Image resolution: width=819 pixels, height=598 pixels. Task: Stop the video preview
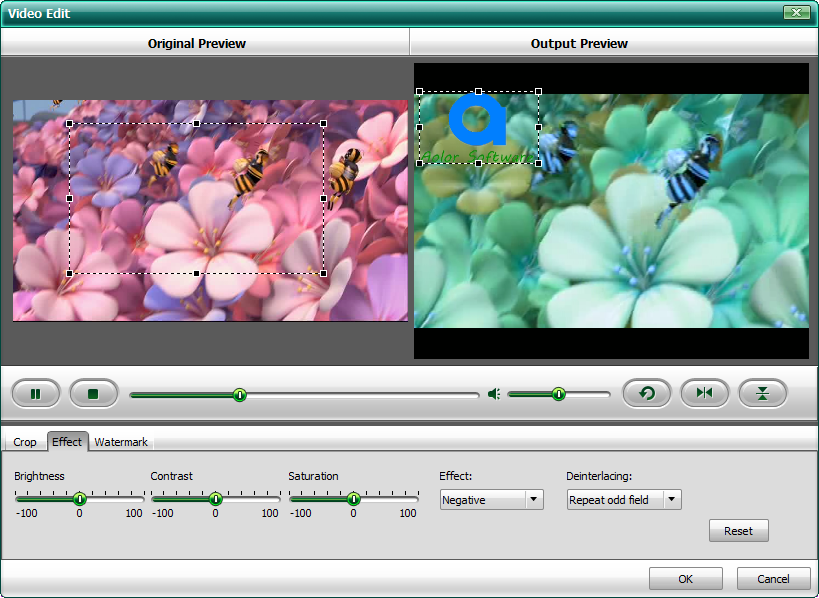point(93,394)
